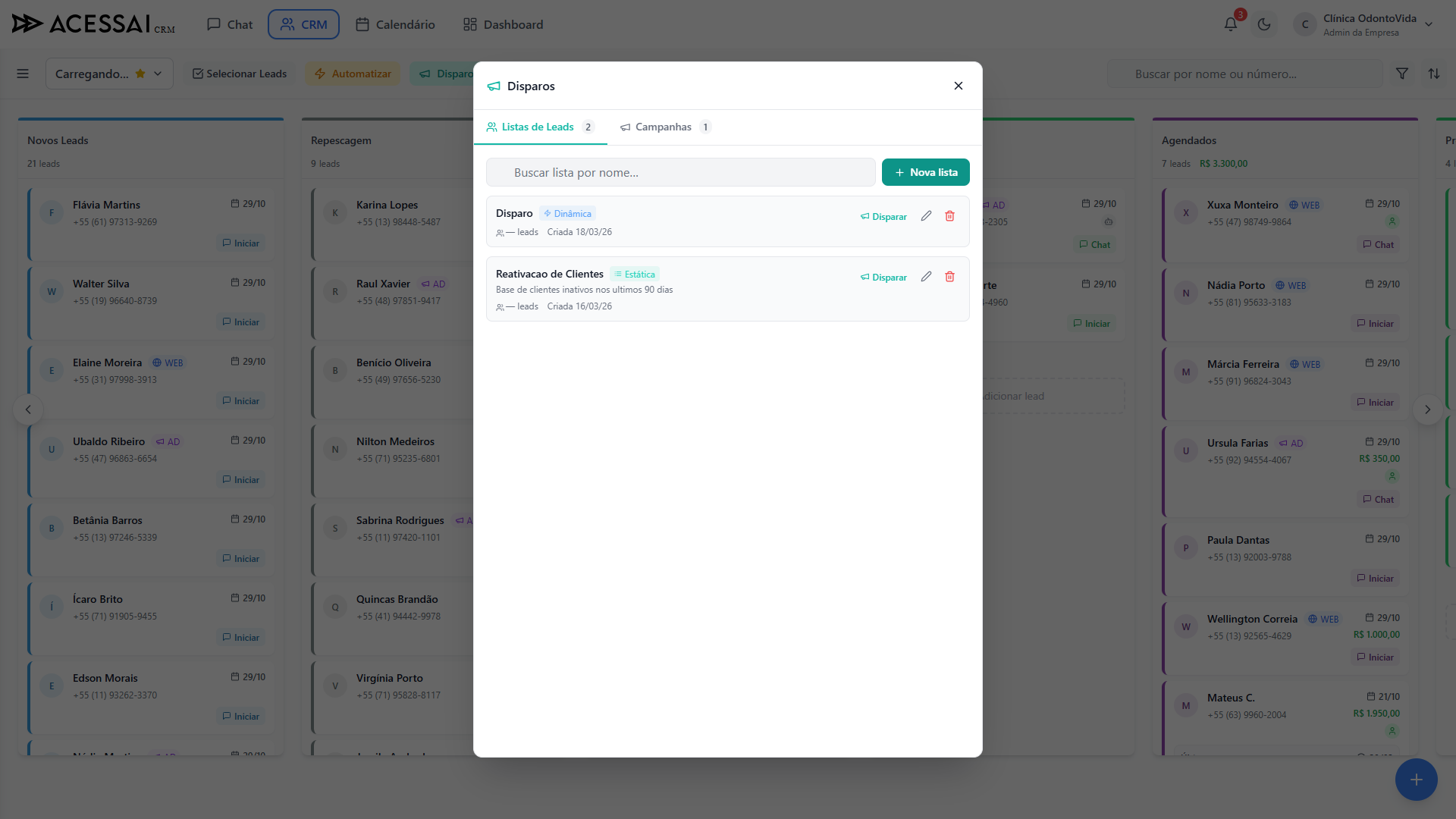
Task: Edit the Disparo list pencil icon
Action: click(x=926, y=216)
